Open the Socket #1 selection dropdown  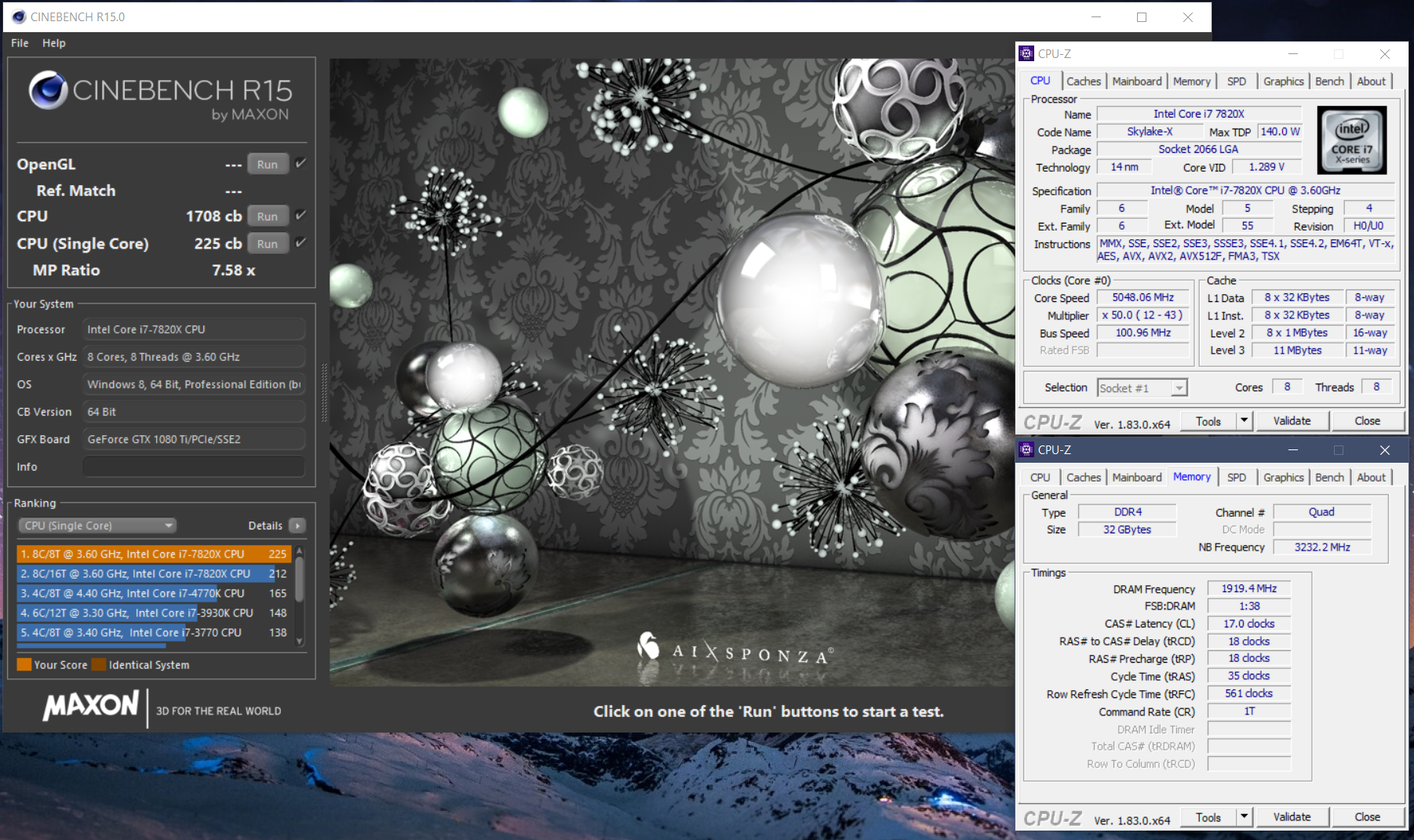[1142, 387]
